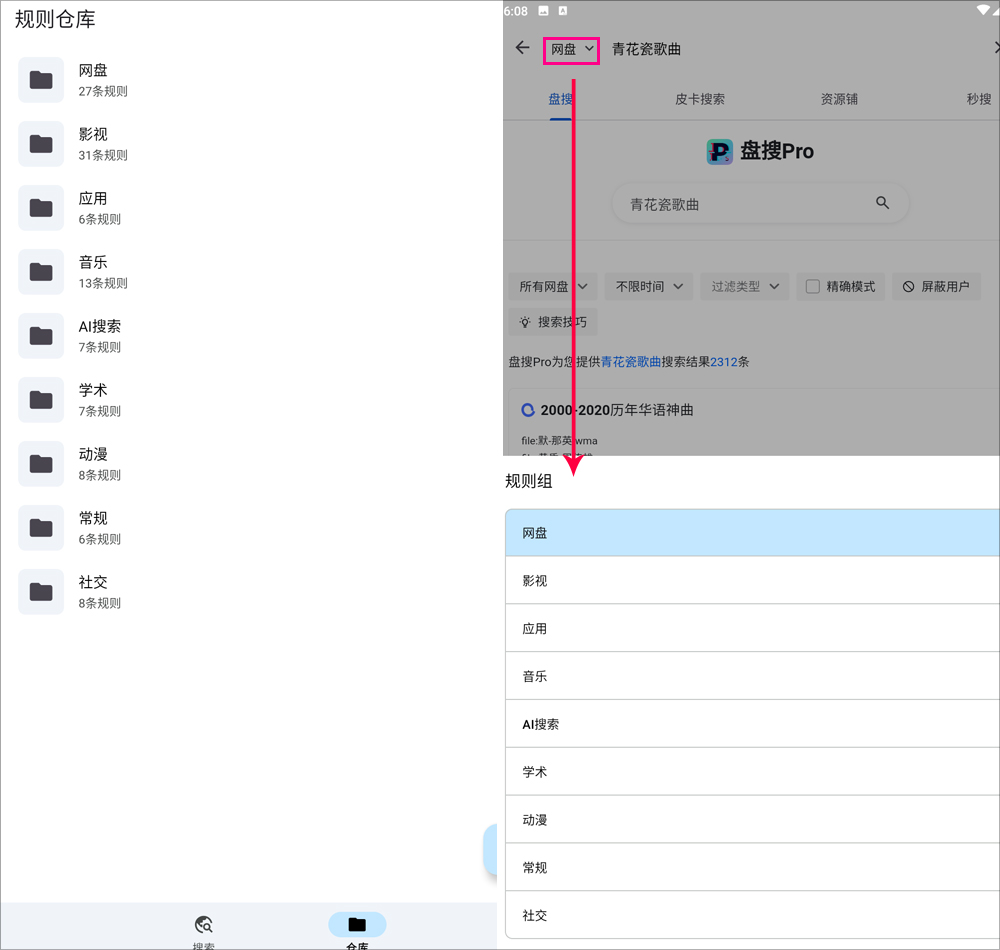Click the 屏蔽用户 button
Image resolution: width=1000 pixels, height=950 pixels.
coord(936,287)
